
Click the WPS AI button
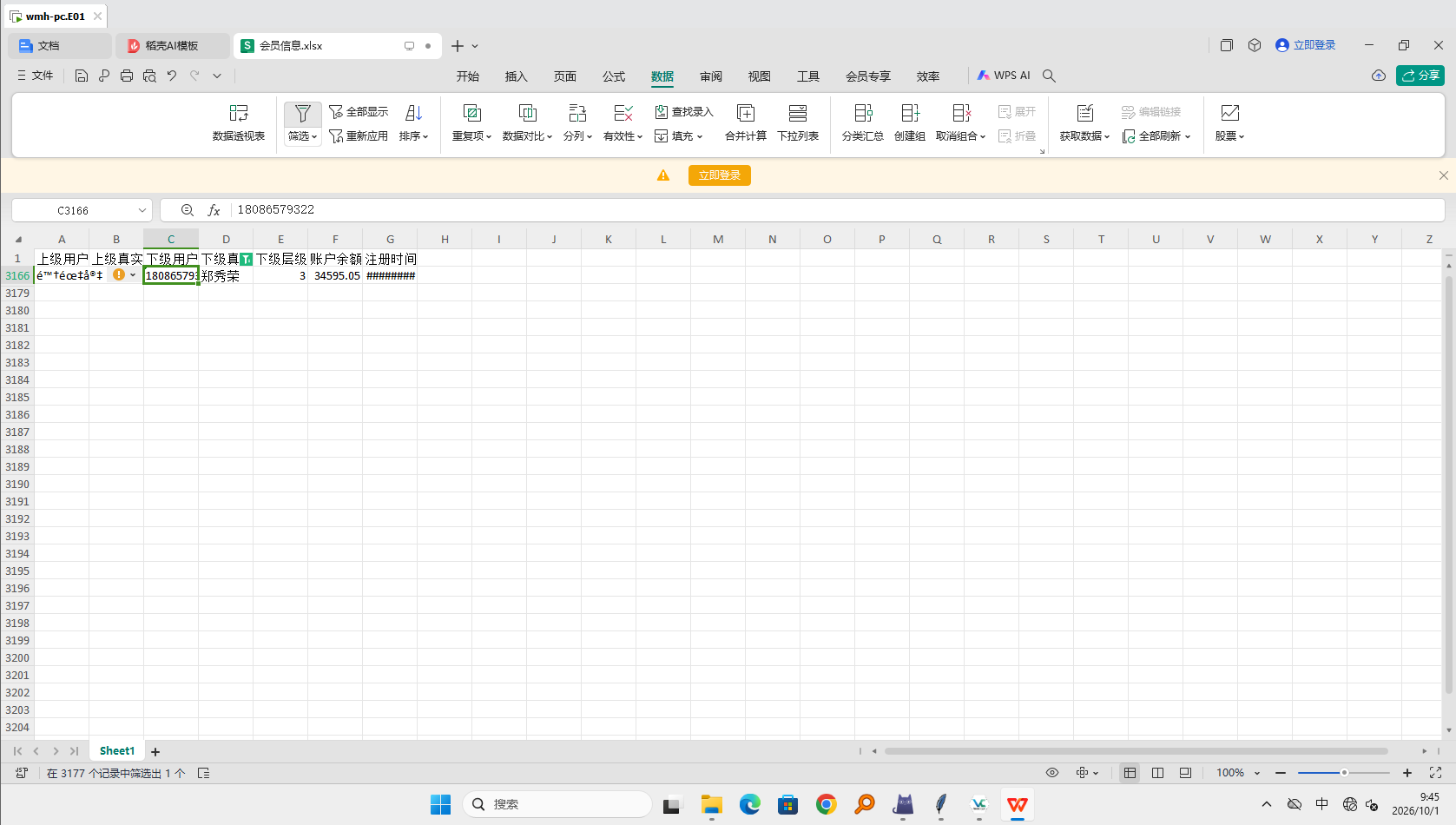(x=1004, y=76)
